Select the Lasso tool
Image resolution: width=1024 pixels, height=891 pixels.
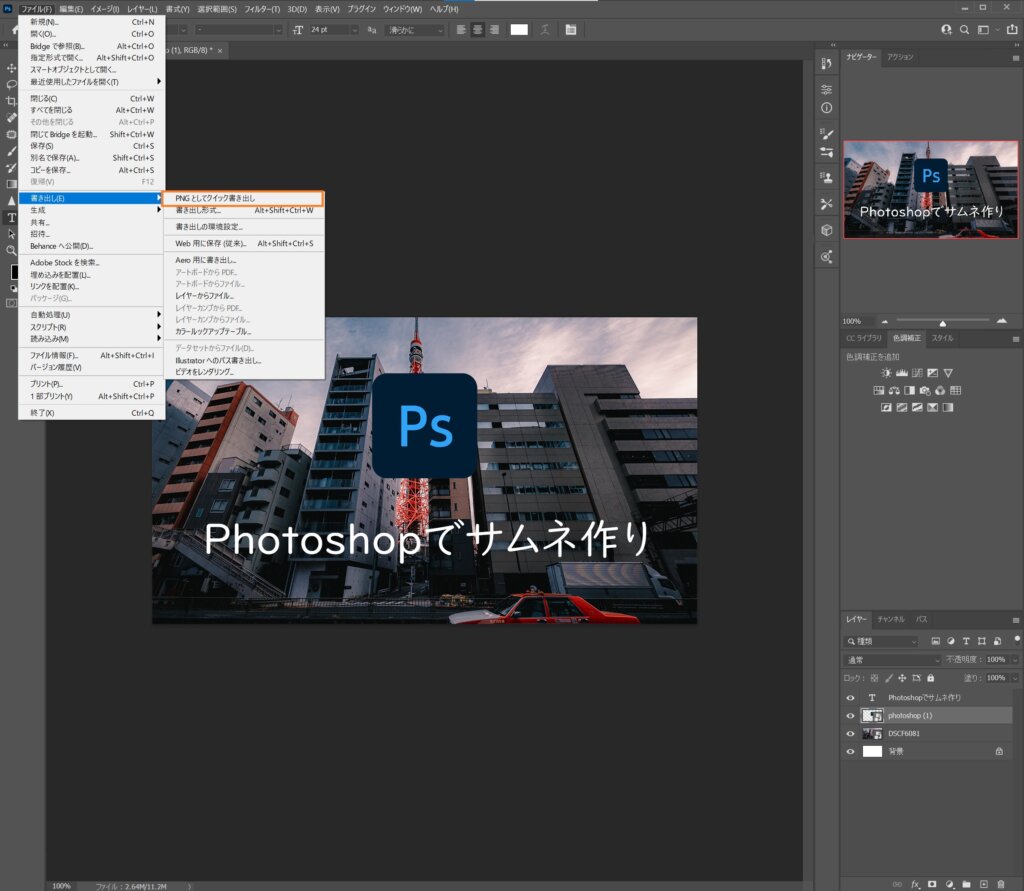coord(11,84)
